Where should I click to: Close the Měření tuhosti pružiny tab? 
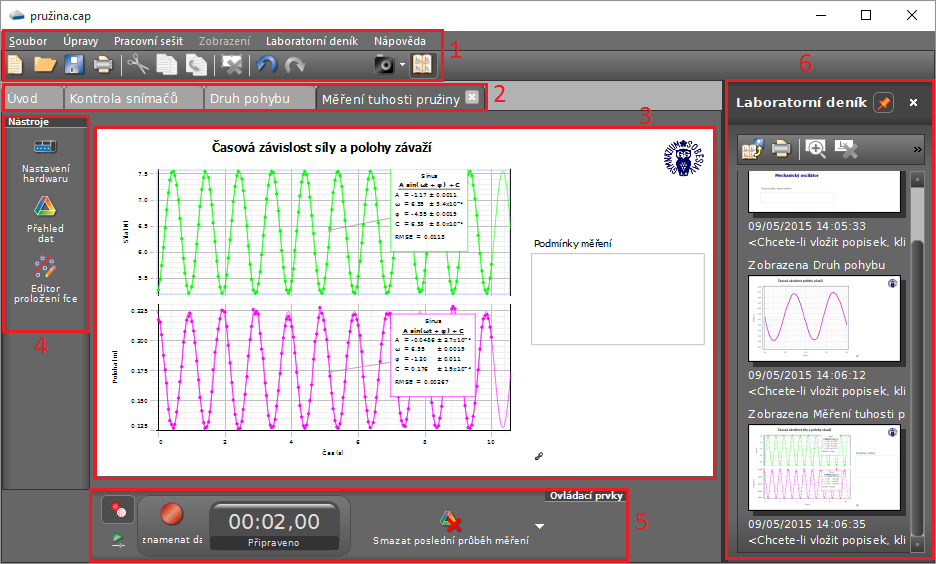point(472,98)
